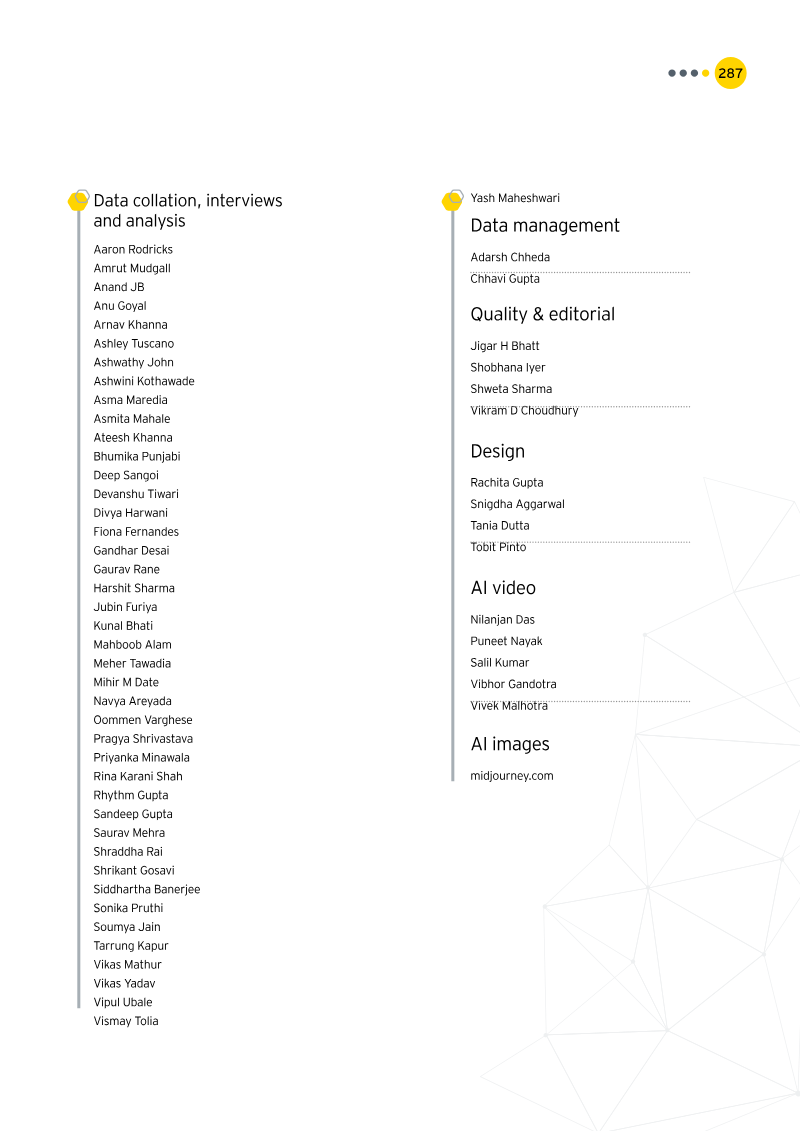Select the name Rachita Gupta
This screenshot has height=1131, width=800.
[507, 483]
